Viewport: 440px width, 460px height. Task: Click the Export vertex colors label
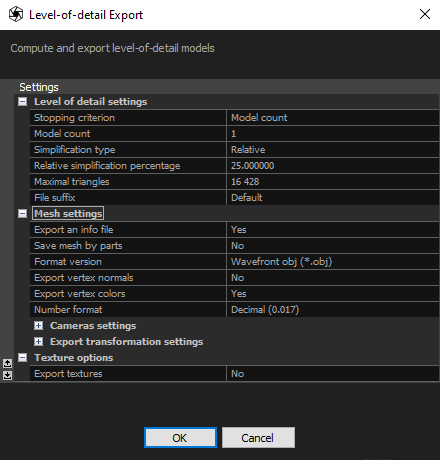pyautogui.click(x=80, y=294)
